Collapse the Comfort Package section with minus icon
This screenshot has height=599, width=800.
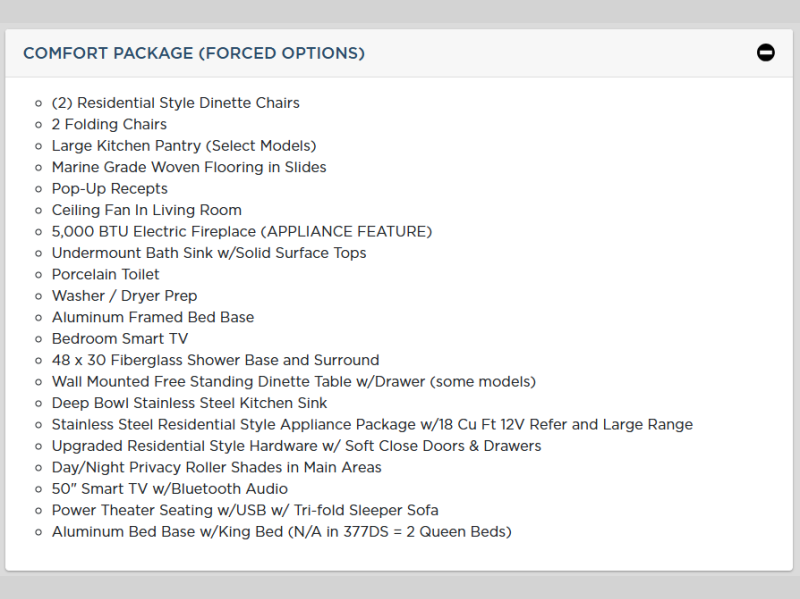pyautogui.click(x=766, y=52)
